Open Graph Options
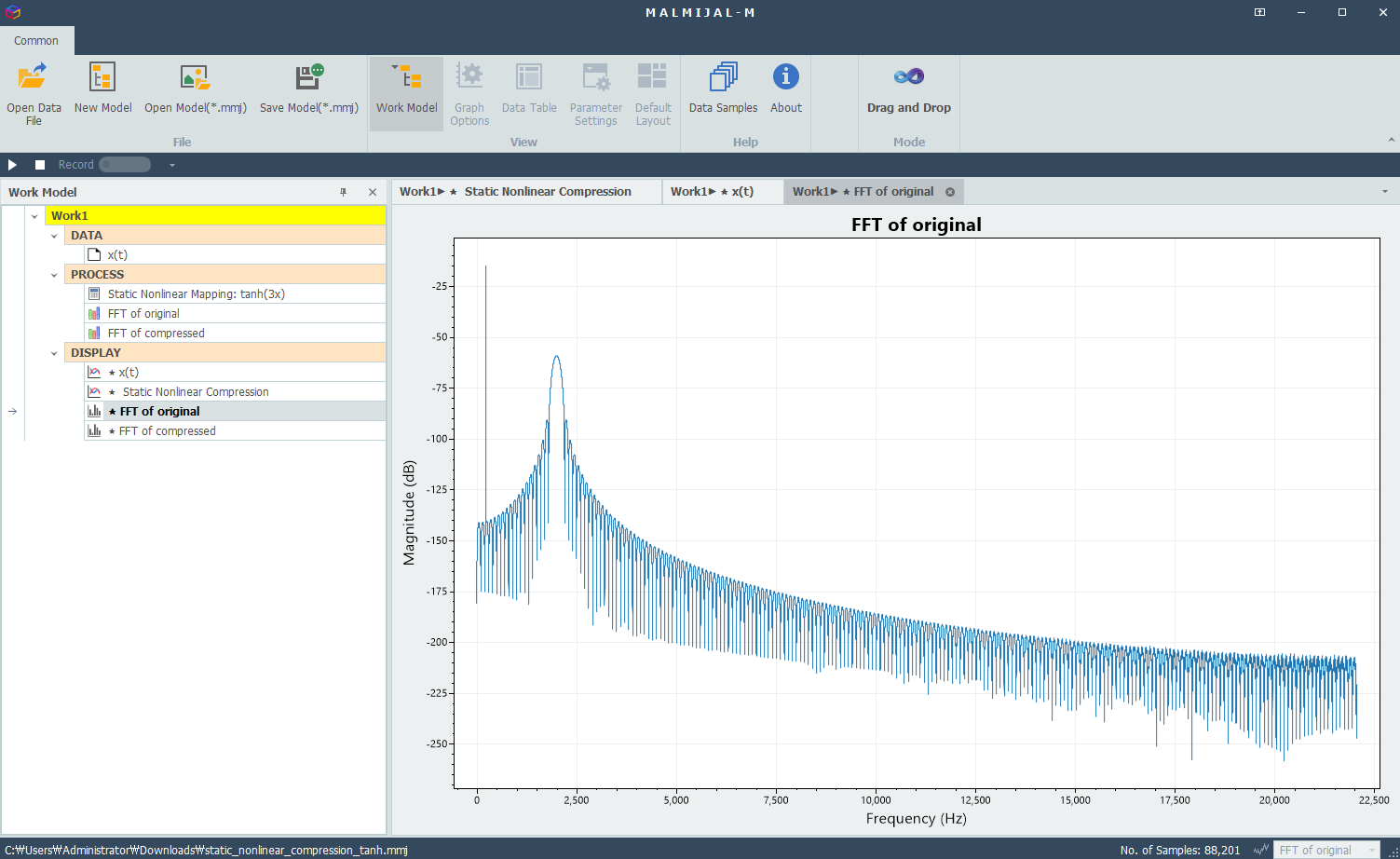 click(x=469, y=94)
